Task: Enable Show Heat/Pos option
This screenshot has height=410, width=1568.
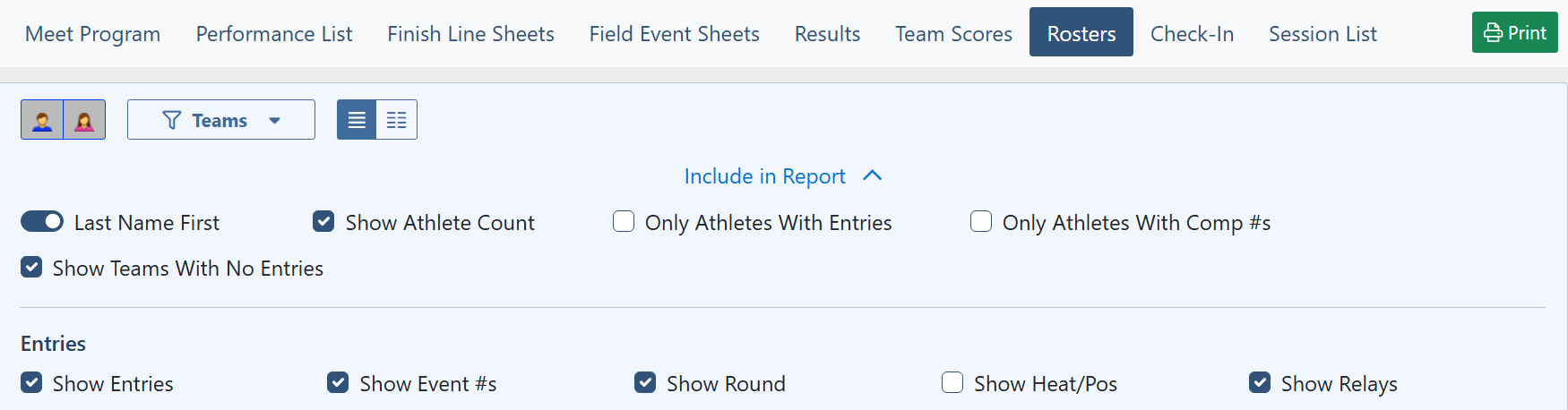Action: point(952,382)
